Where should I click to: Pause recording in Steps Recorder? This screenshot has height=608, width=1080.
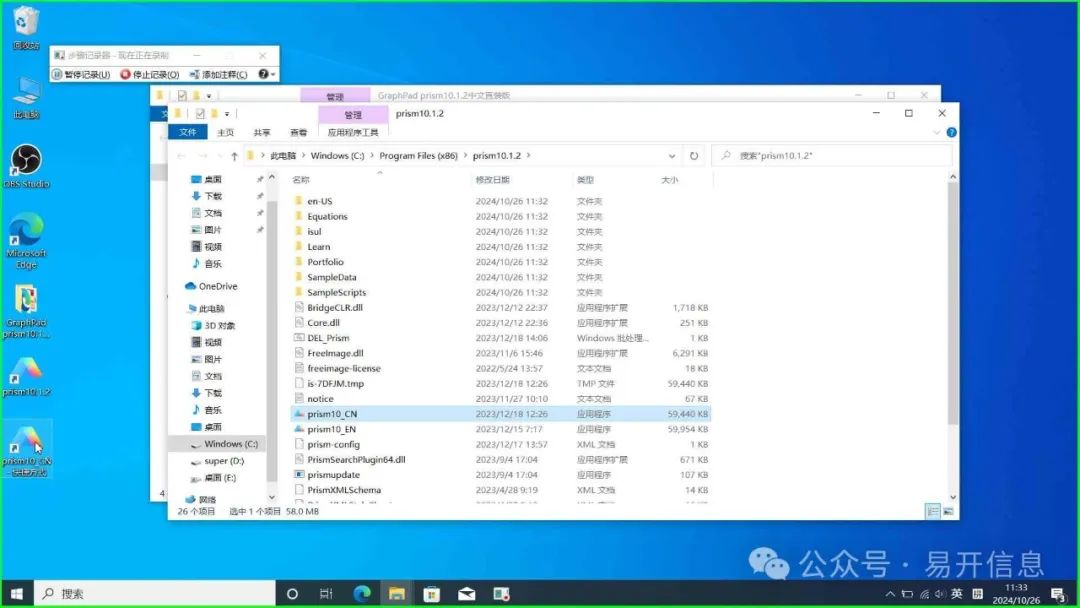pos(81,74)
